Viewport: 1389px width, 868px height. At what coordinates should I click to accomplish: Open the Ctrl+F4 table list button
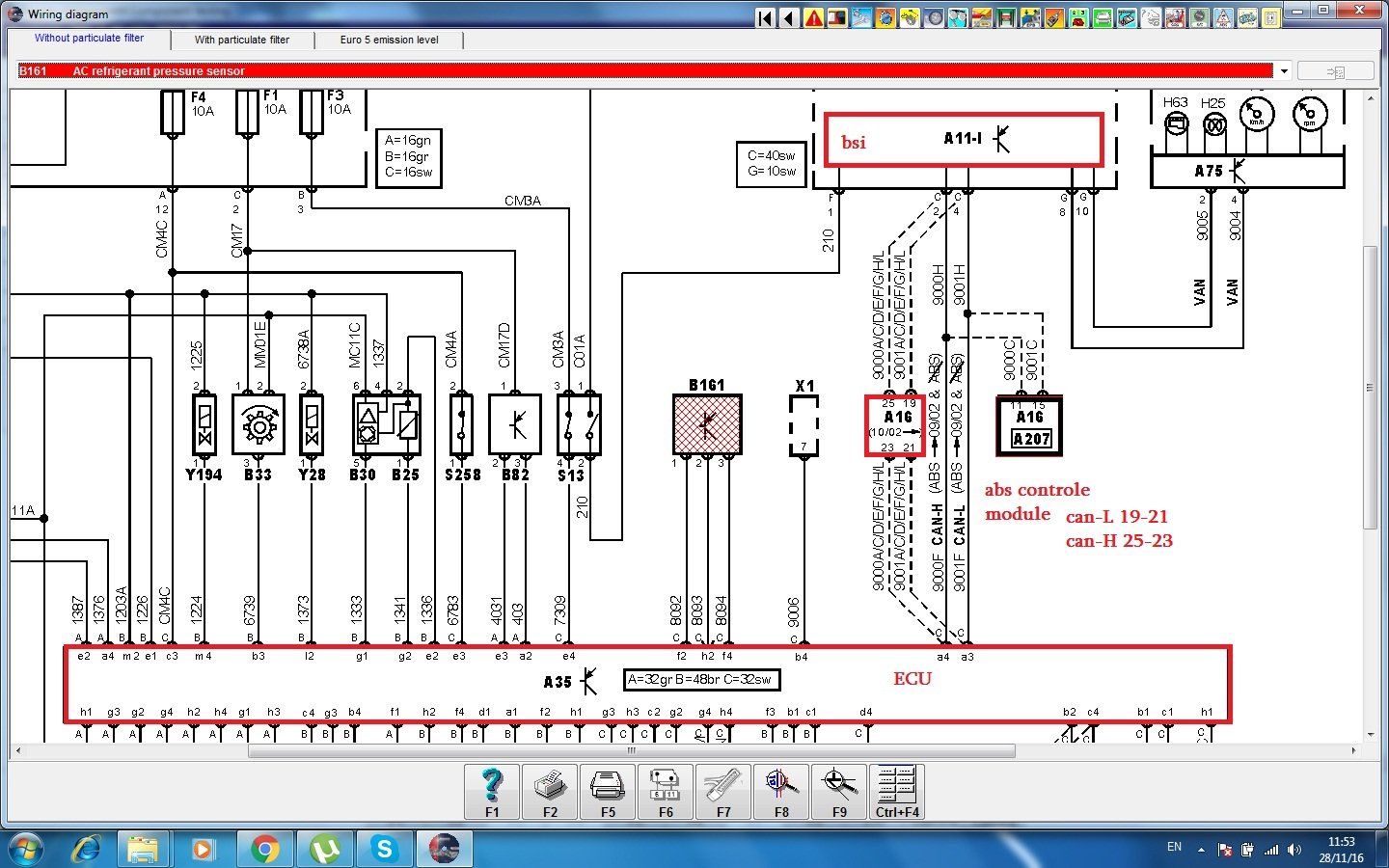(x=897, y=792)
